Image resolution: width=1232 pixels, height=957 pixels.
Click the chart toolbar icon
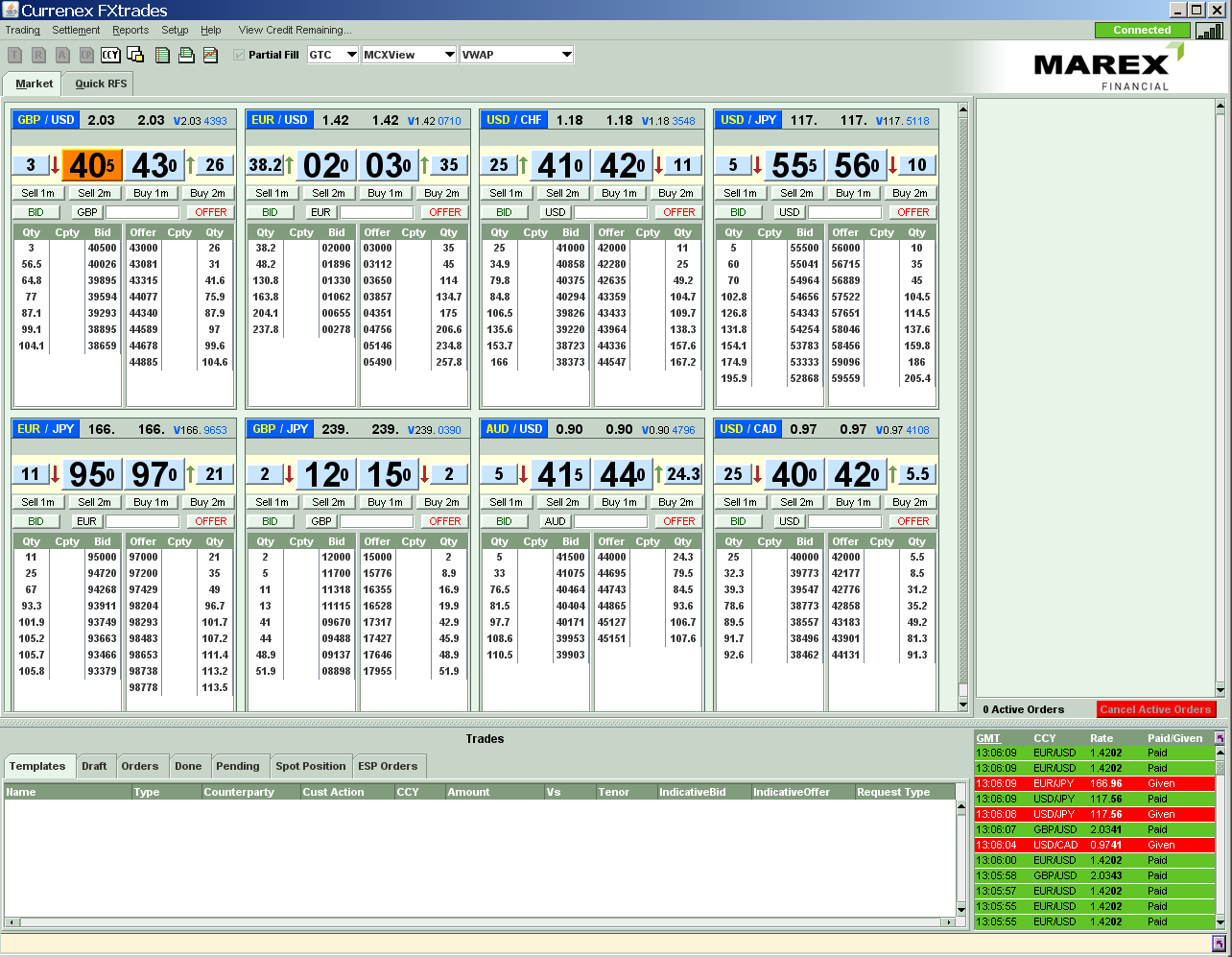[210, 55]
